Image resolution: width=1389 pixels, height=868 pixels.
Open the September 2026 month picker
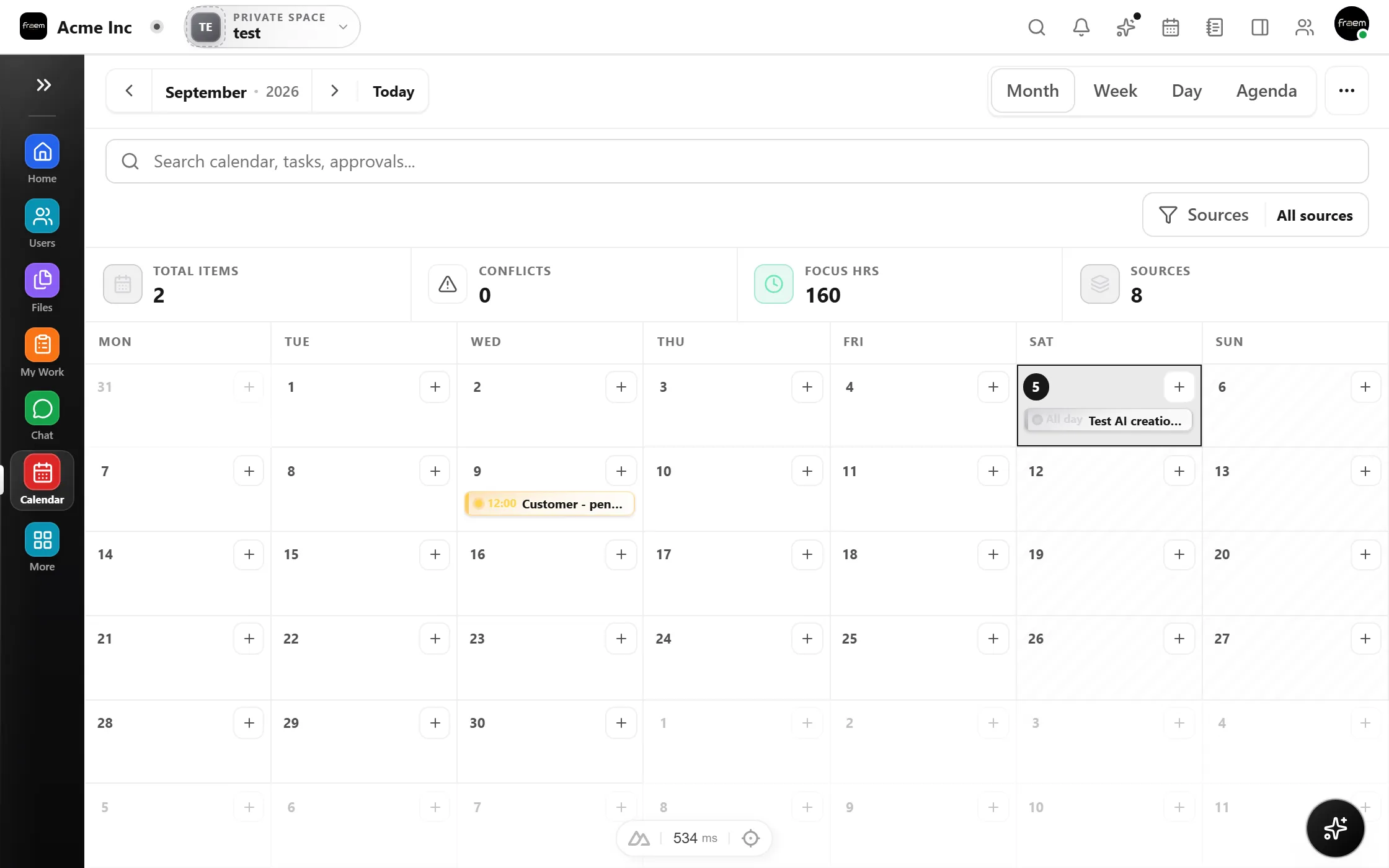[232, 92]
